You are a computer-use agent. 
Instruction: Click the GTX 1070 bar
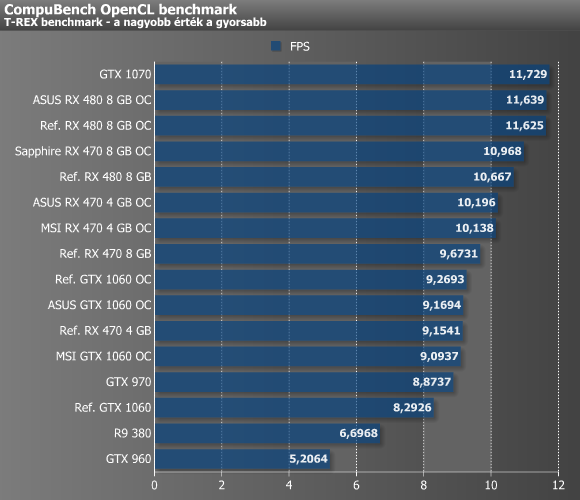(352, 74)
